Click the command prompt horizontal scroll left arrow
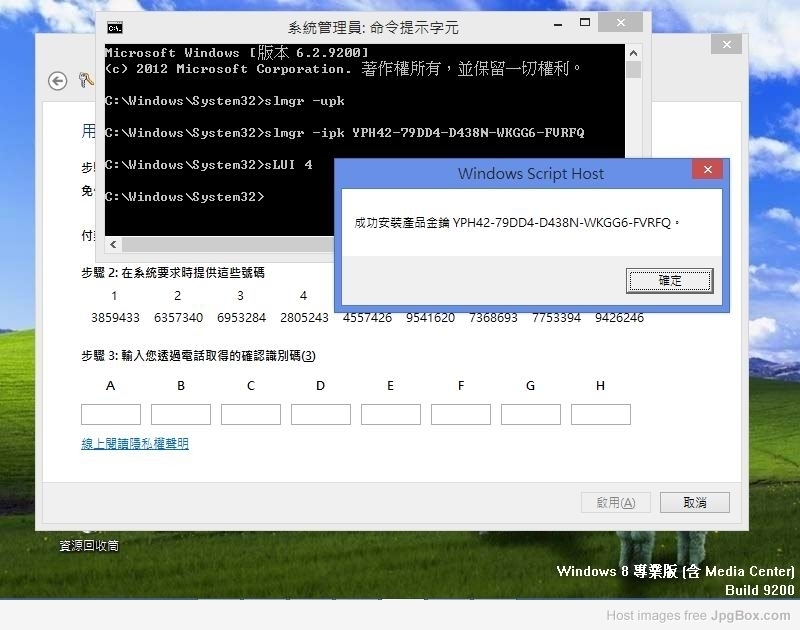800x630 pixels. point(113,244)
